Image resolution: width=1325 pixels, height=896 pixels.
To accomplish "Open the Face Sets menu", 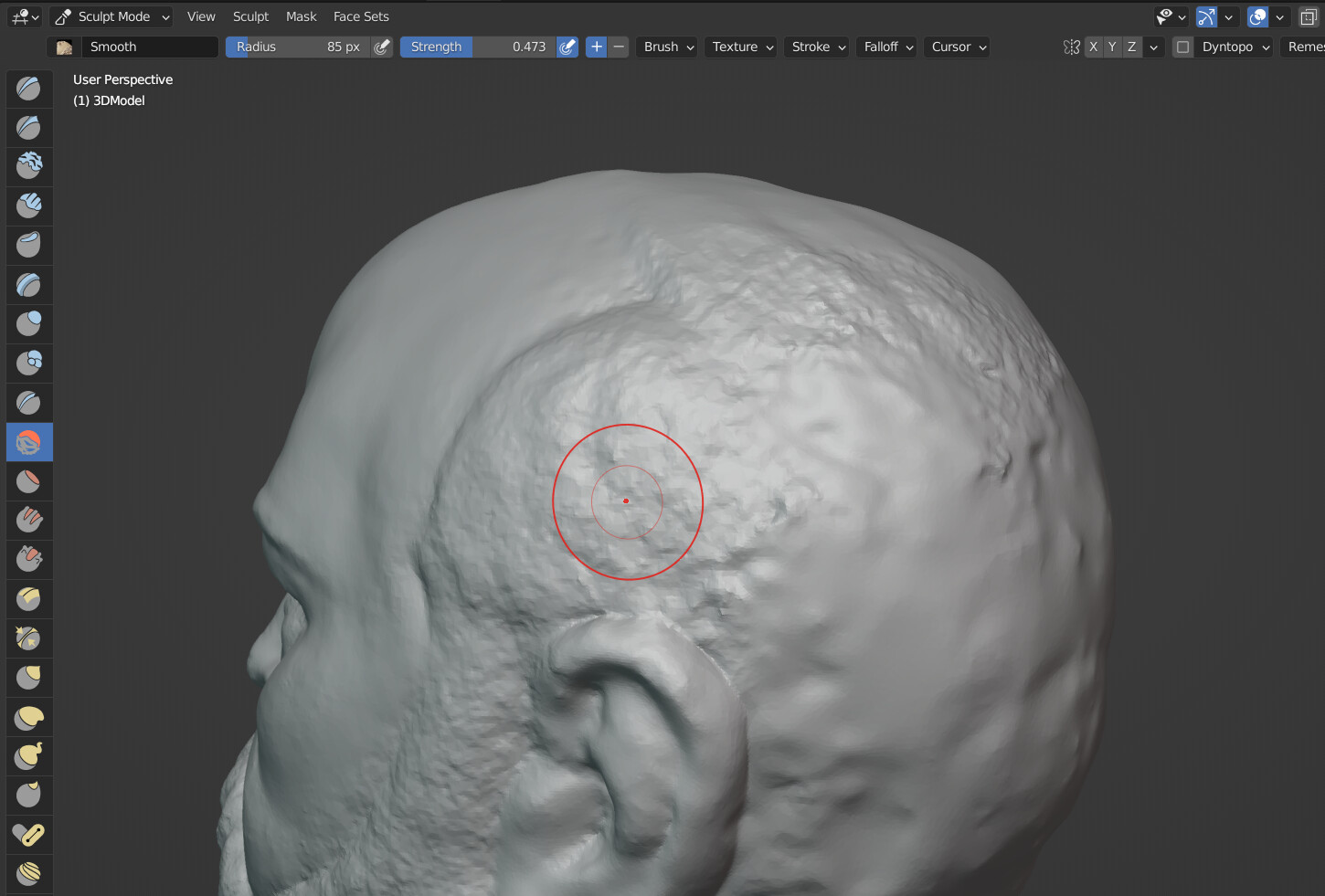I will tap(361, 16).
